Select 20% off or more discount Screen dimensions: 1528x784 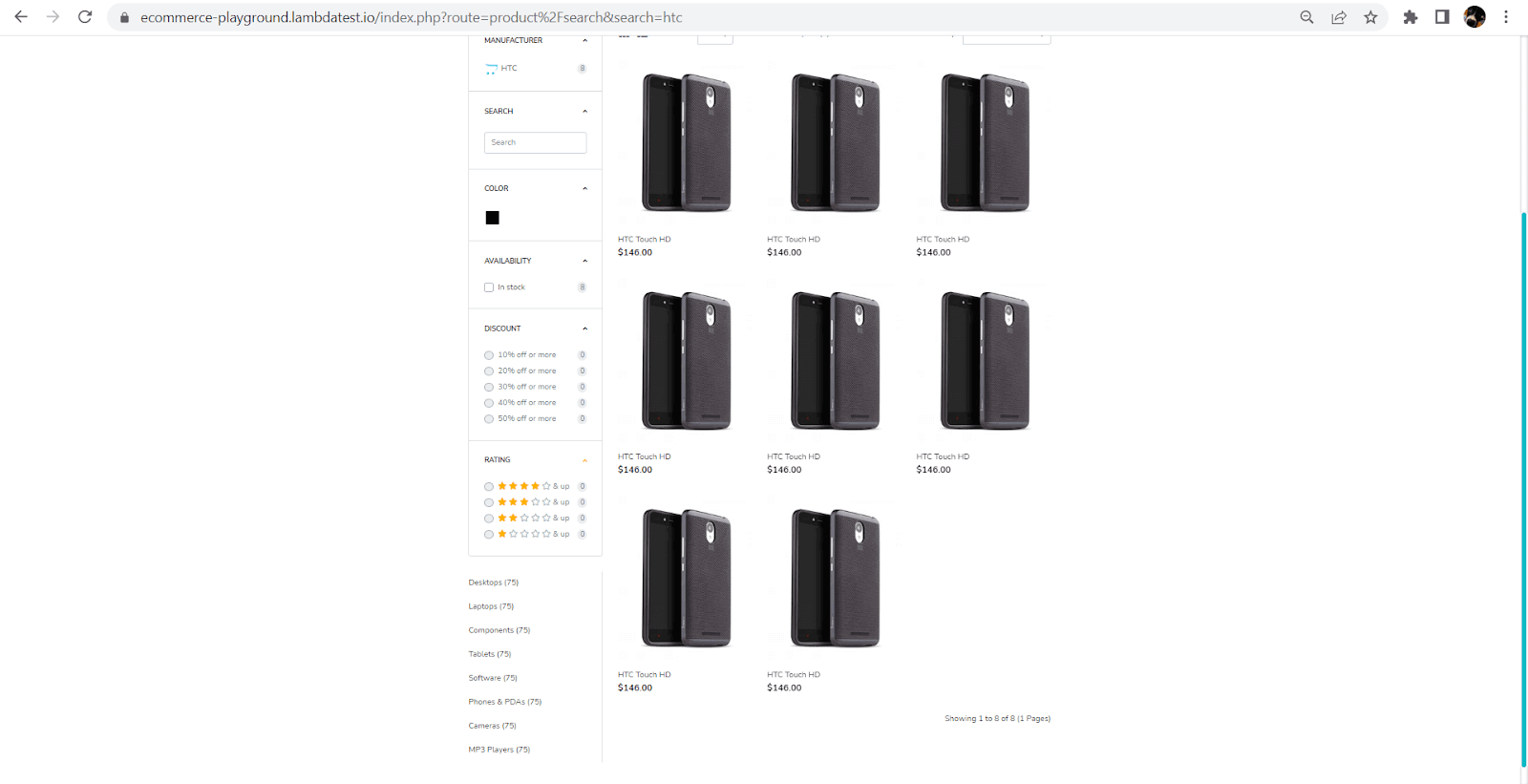[x=489, y=371]
